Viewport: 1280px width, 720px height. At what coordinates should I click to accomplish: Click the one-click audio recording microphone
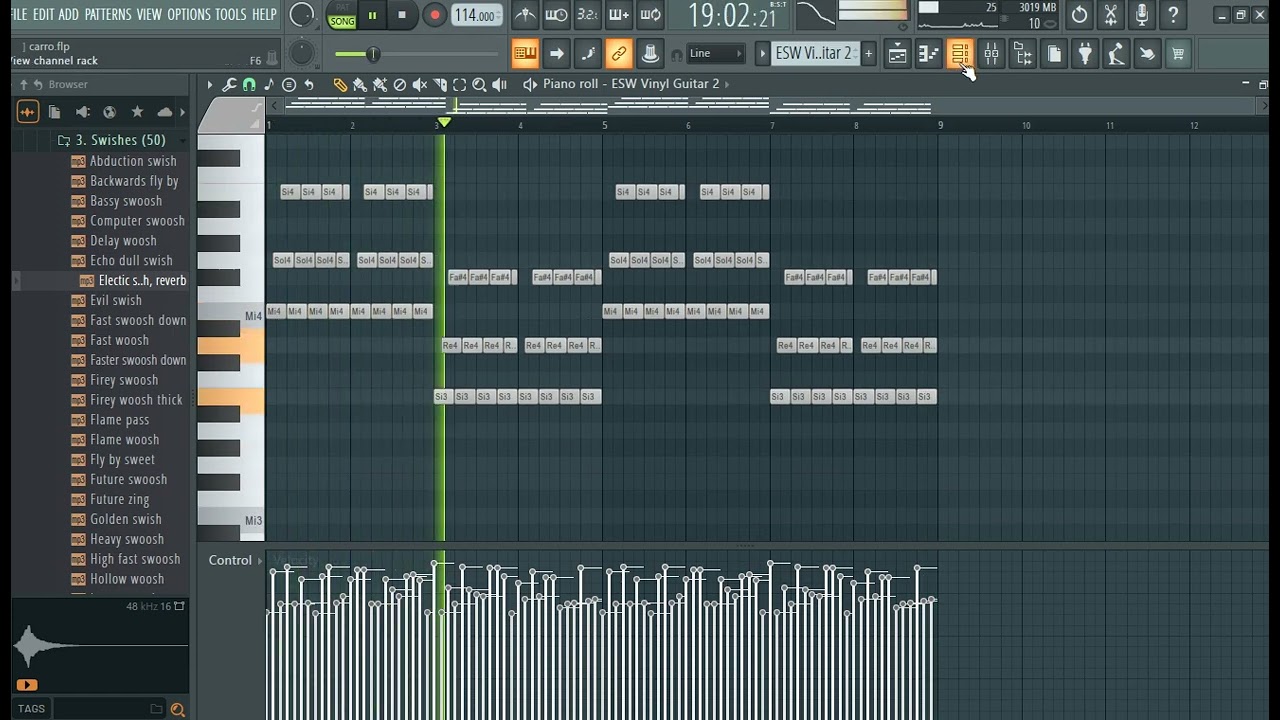1142,15
